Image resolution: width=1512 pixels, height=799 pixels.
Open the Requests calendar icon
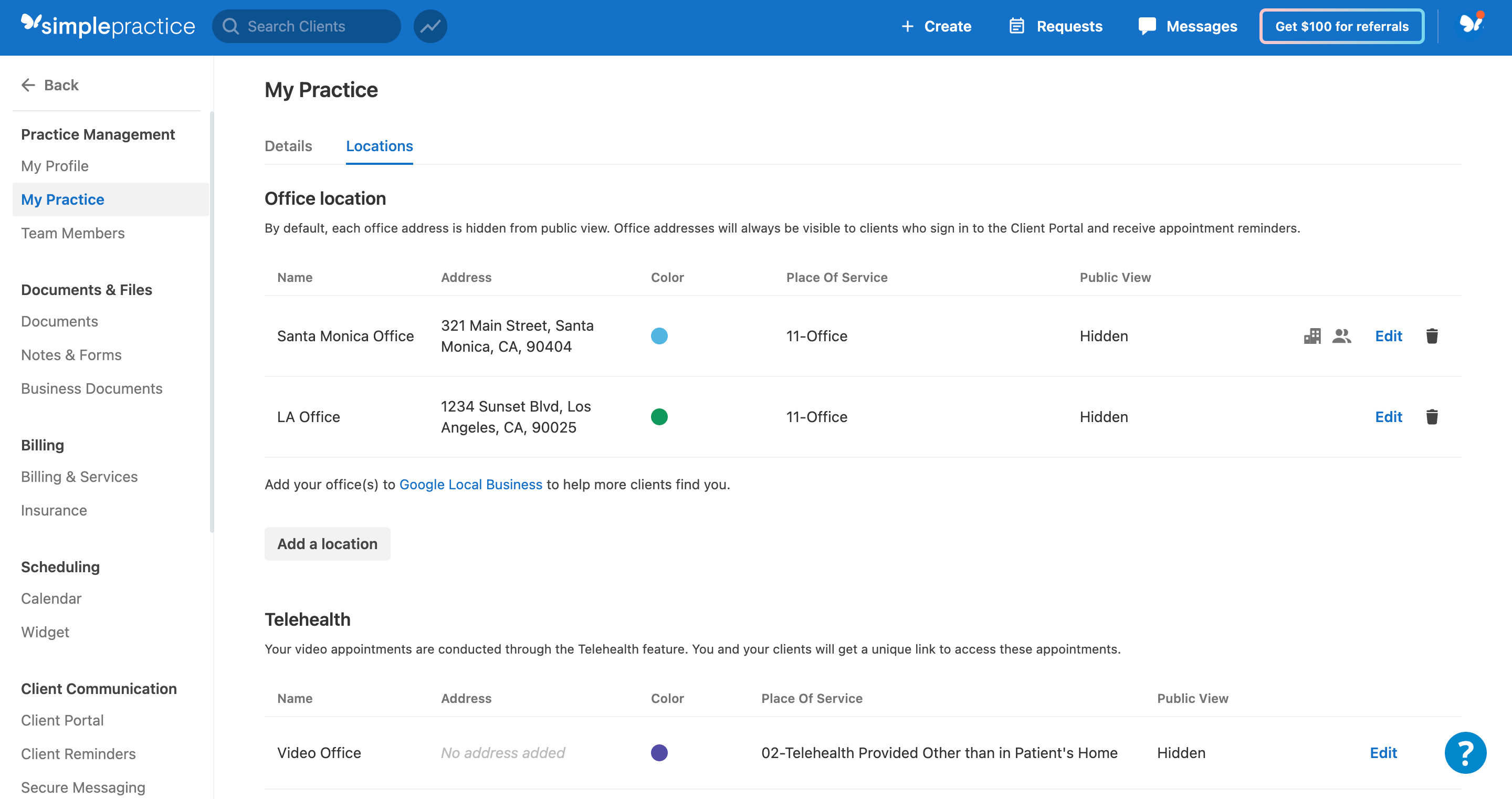(1016, 26)
